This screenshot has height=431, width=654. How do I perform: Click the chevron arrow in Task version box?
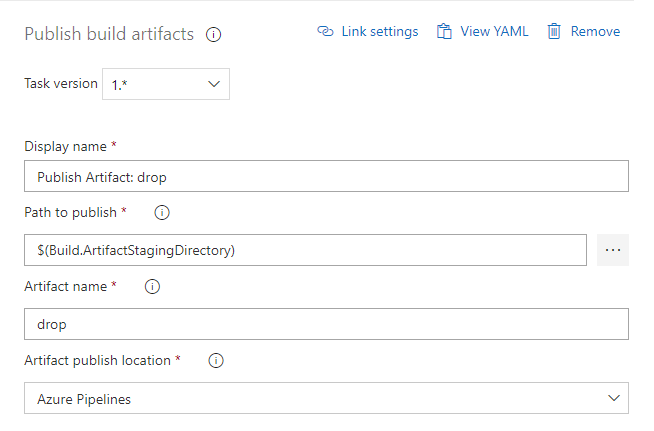pyautogui.click(x=214, y=84)
